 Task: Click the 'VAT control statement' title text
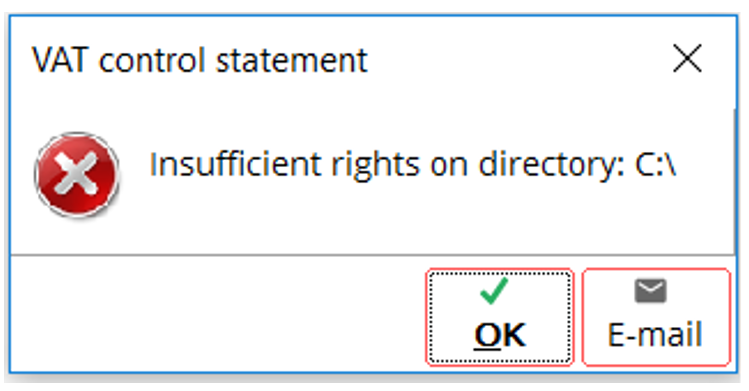200,60
